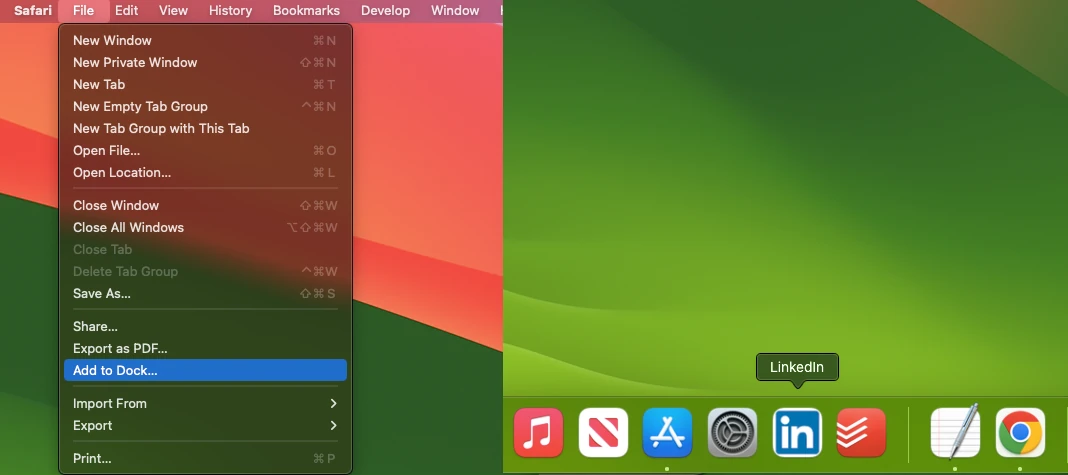This screenshot has height=475, width=1068.
Task: Expand the Export submenu
Action: [205, 425]
